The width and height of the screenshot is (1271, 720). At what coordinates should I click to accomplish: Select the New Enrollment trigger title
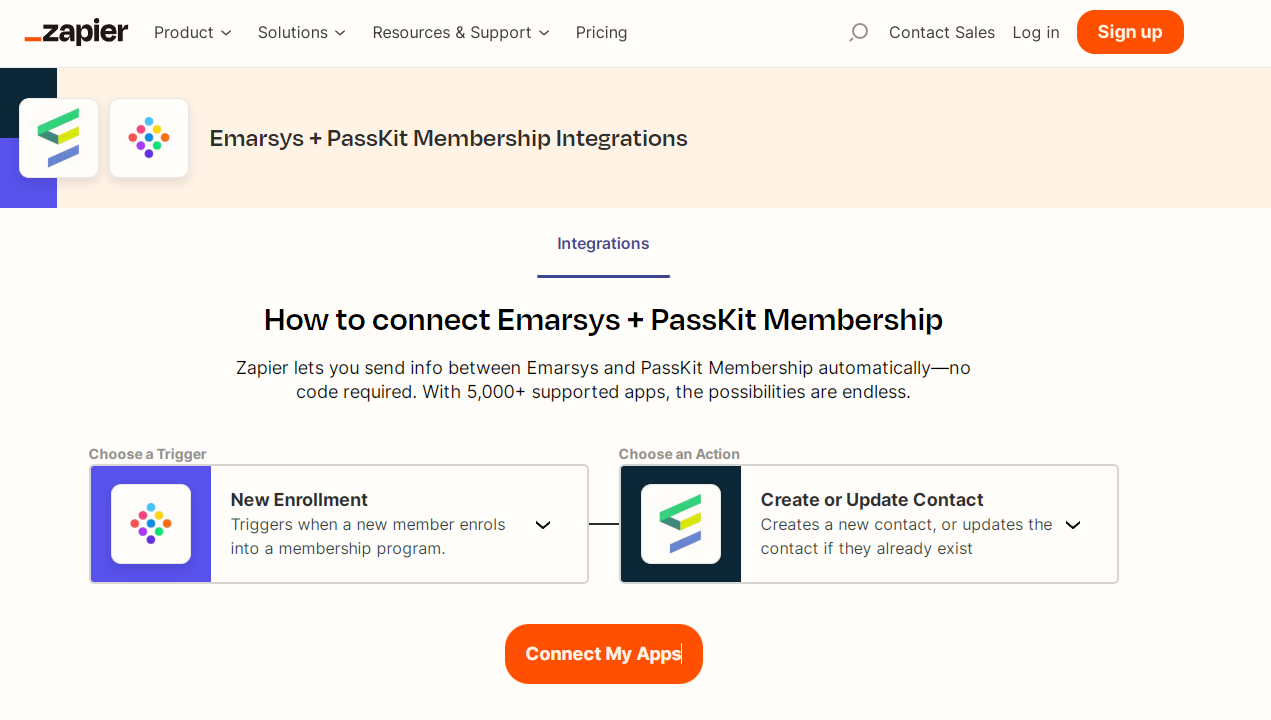tap(299, 500)
